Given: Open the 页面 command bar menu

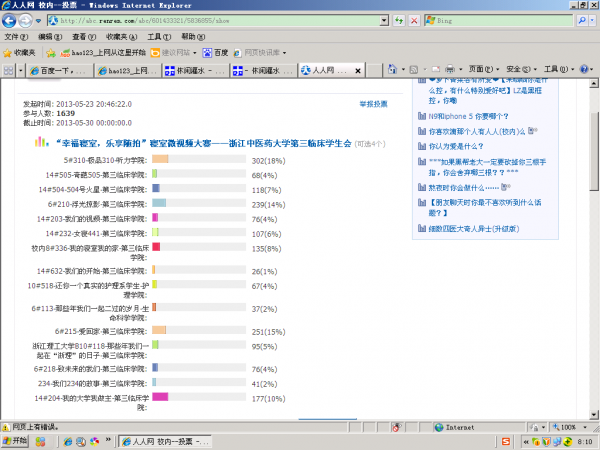Looking at the screenshot, I should 484,69.
